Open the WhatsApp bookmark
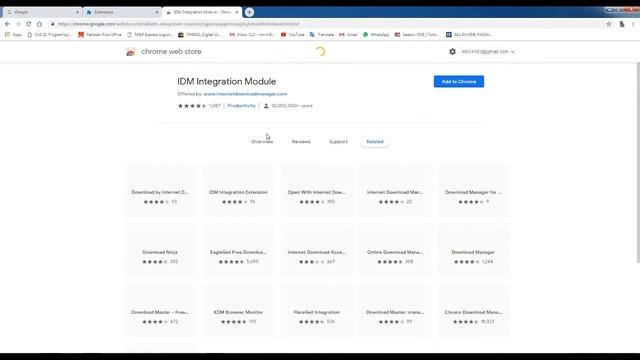 376,35
